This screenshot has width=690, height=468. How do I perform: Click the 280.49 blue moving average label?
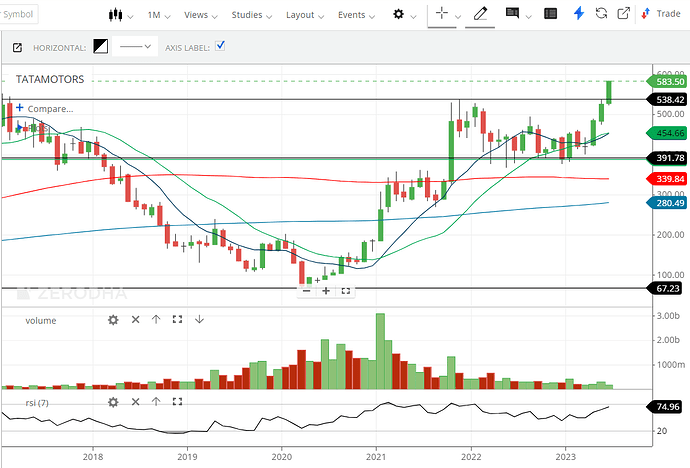pos(667,203)
